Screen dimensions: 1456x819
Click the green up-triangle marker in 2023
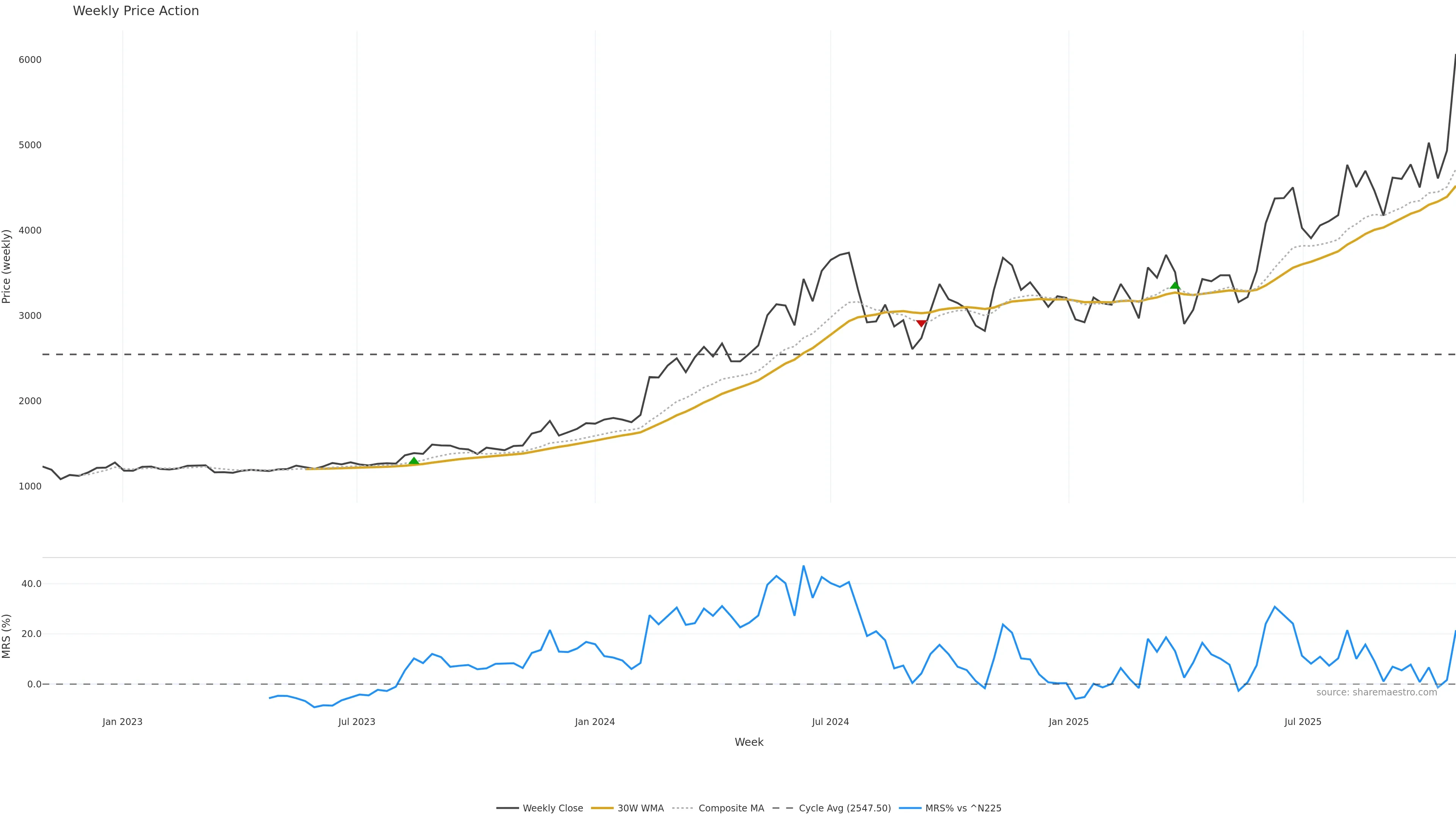pos(414,461)
